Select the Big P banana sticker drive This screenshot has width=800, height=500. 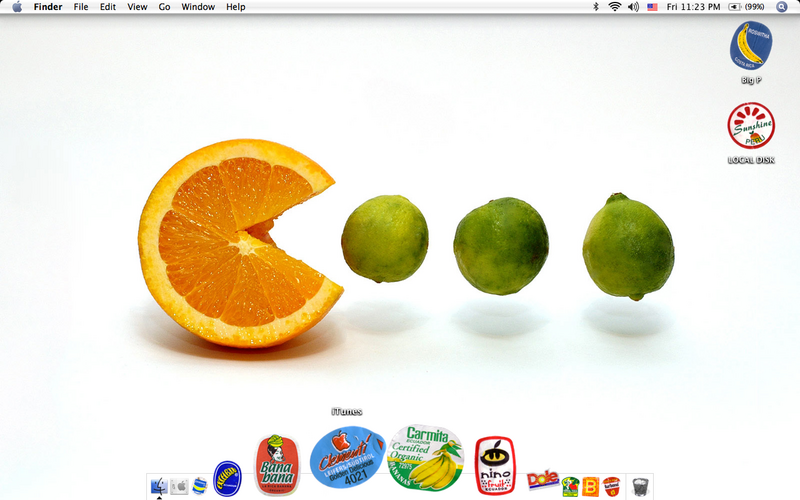(x=751, y=46)
